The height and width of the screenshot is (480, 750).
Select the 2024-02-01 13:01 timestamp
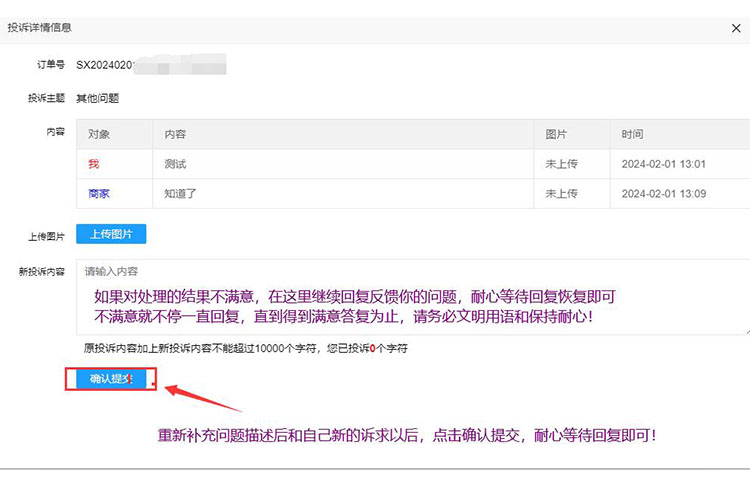click(664, 164)
